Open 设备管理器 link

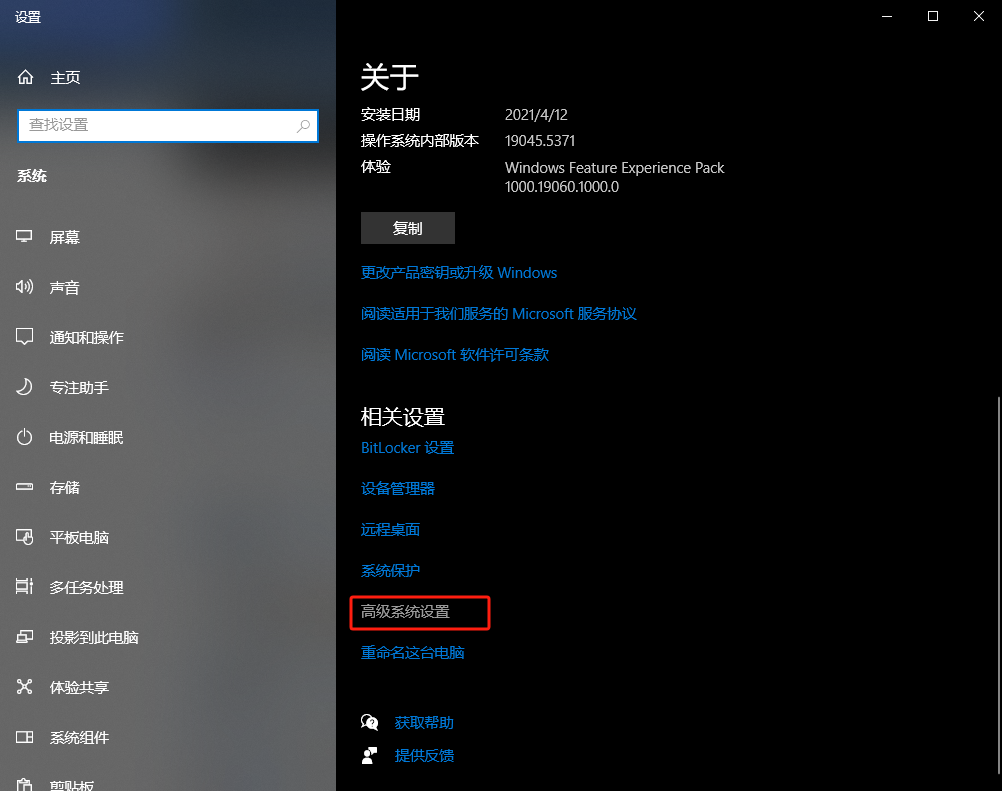(397, 489)
